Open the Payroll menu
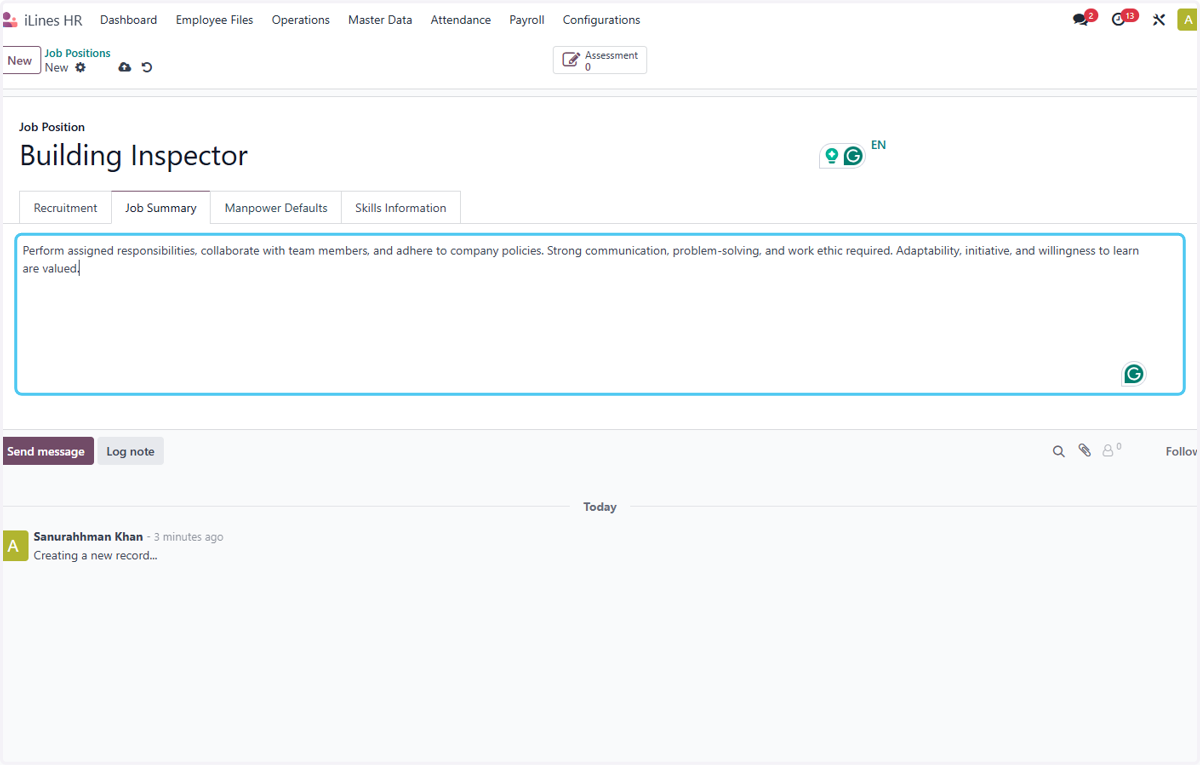This screenshot has height=765, width=1200. coord(527,20)
